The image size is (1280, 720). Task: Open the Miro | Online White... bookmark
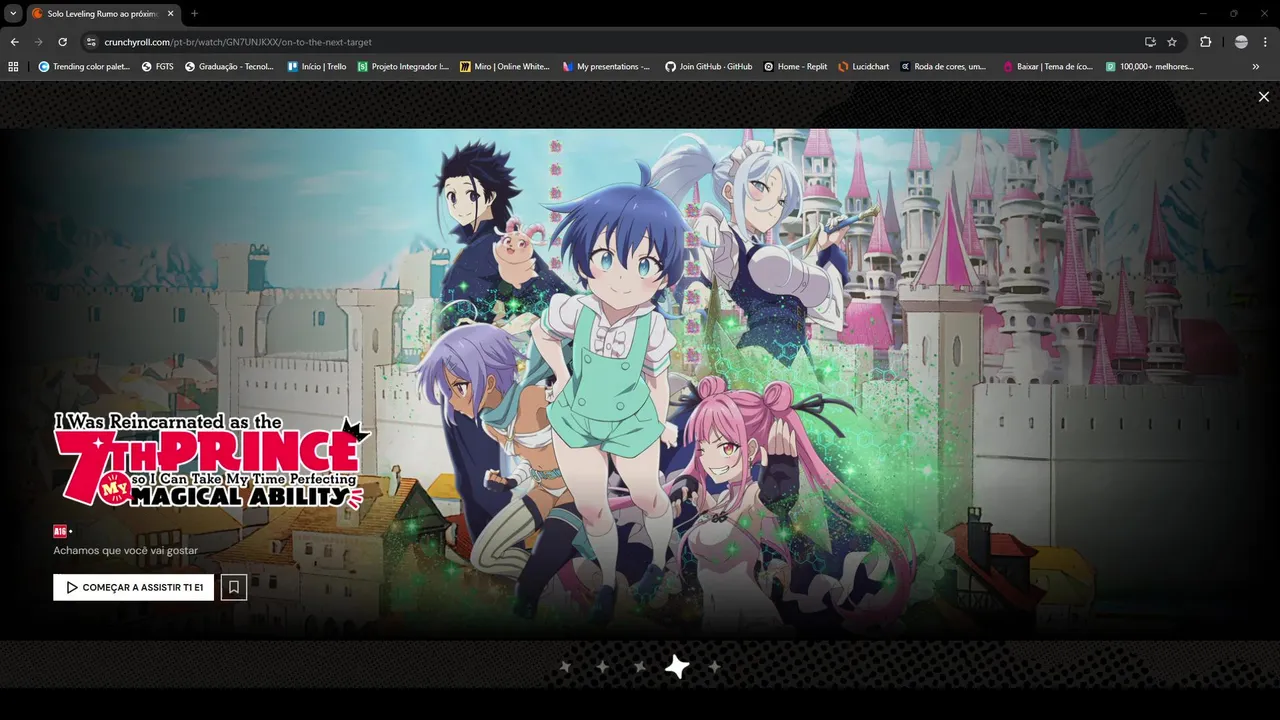[x=505, y=67]
